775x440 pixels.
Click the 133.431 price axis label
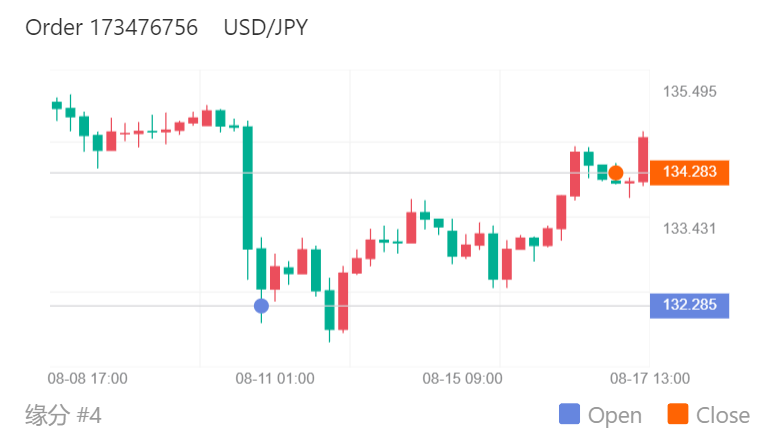pos(690,229)
